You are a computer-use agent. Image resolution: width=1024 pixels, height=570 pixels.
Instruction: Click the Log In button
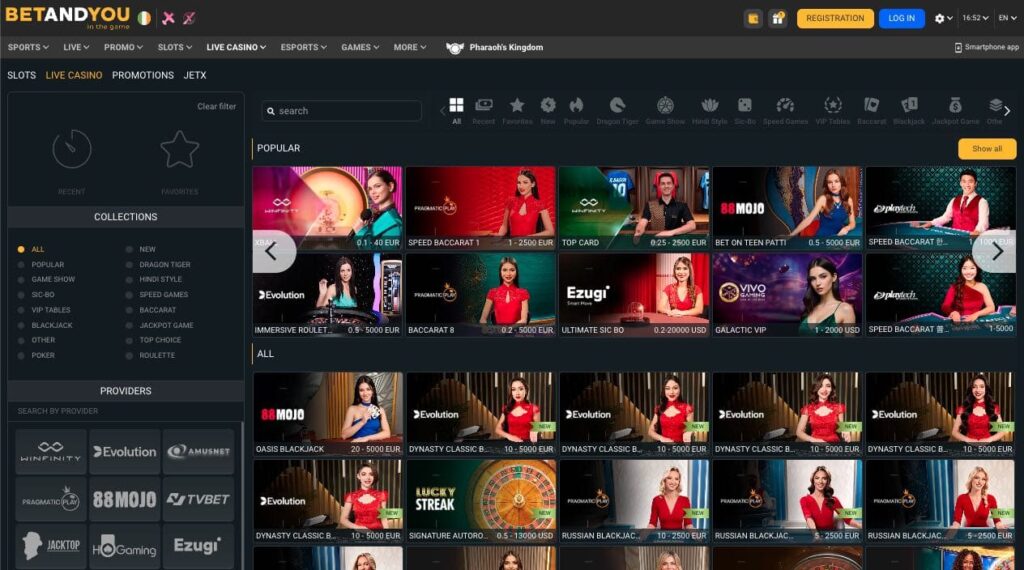tap(901, 18)
